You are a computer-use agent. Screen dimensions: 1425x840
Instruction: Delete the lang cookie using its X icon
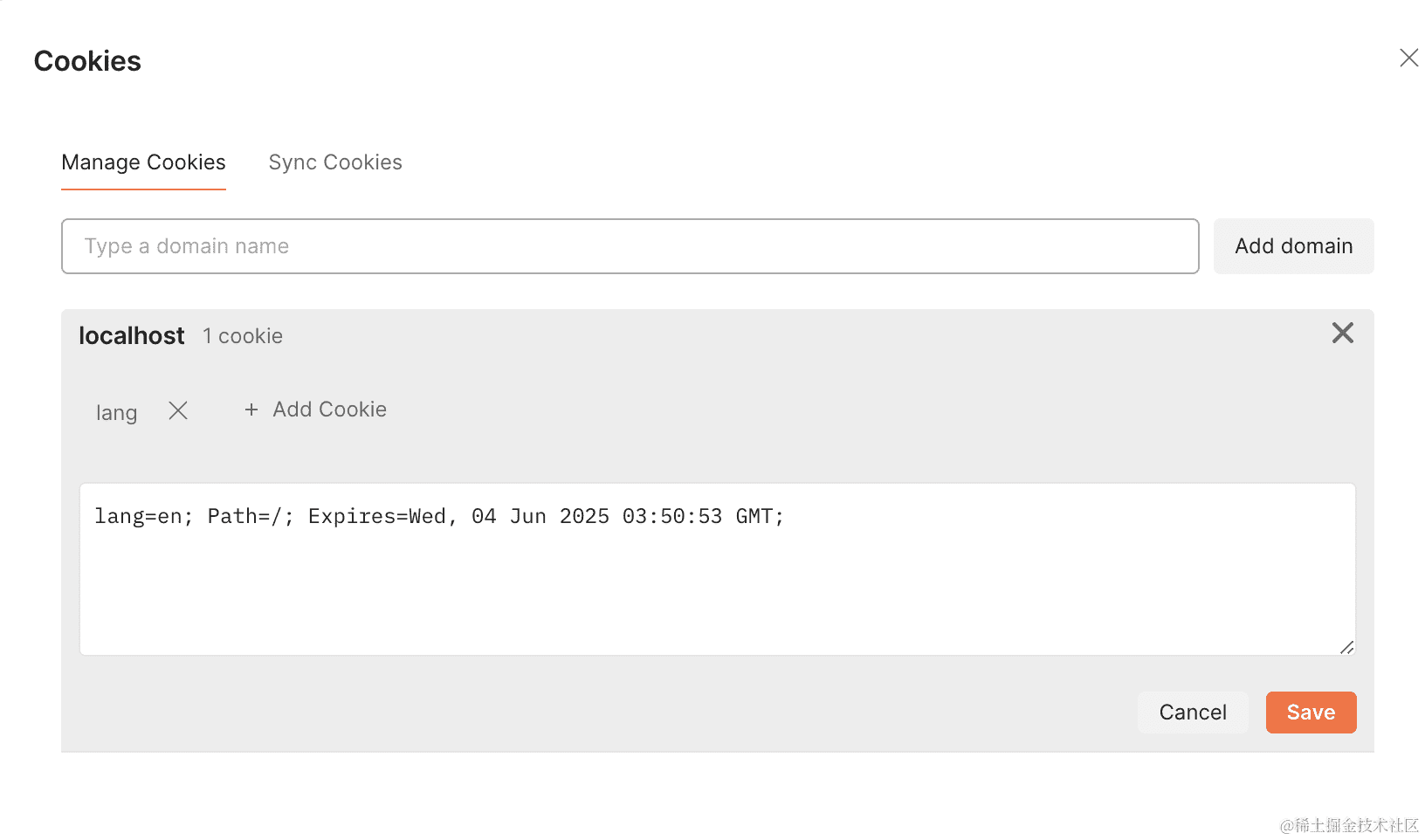click(x=178, y=410)
